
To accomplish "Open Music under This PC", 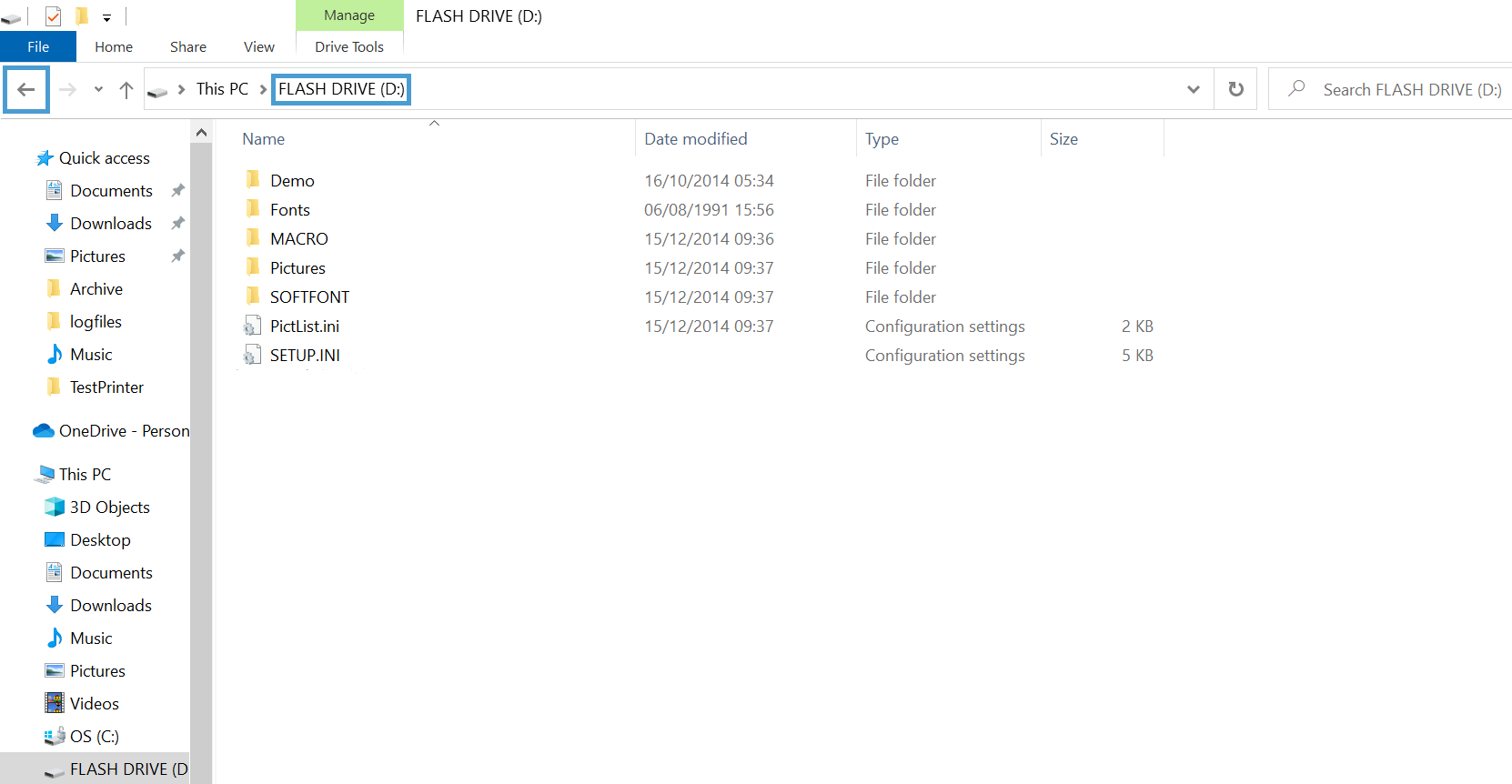I will (x=91, y=638).
